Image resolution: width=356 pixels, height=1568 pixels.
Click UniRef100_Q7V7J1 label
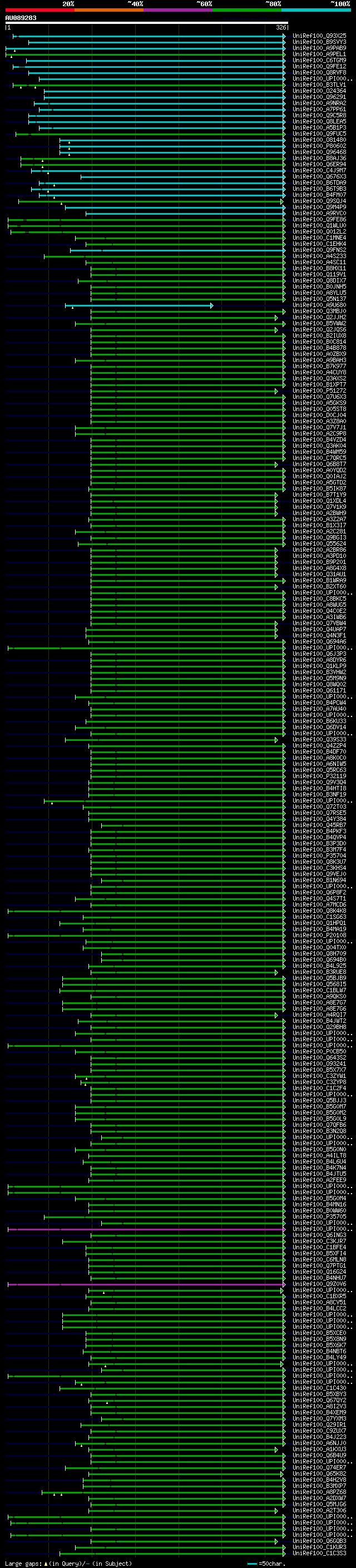[319, 427]
